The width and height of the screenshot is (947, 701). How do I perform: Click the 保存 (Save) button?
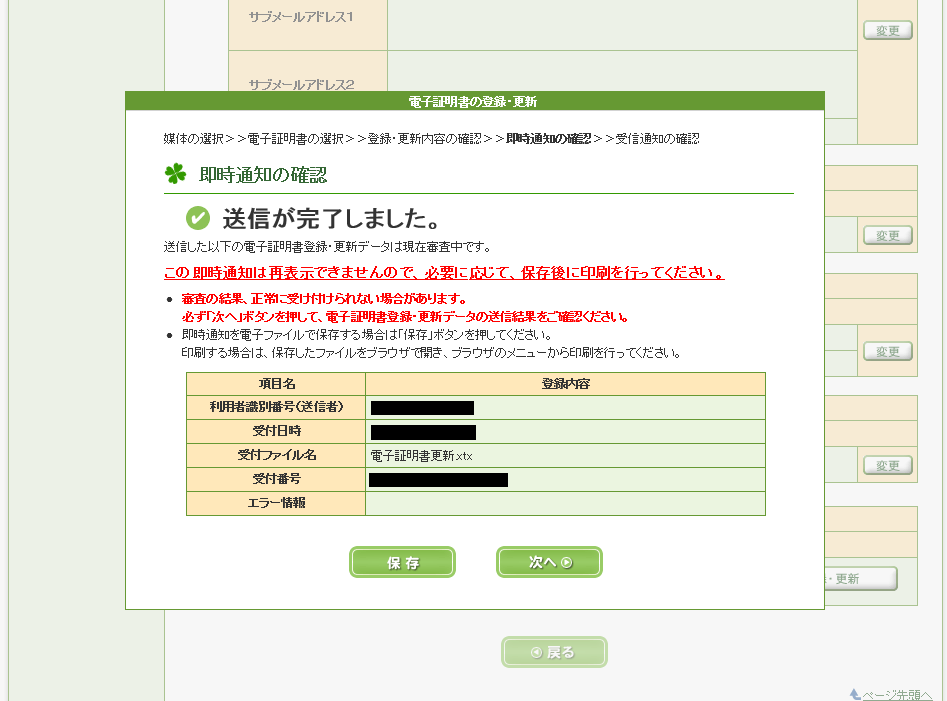point(402,562)
